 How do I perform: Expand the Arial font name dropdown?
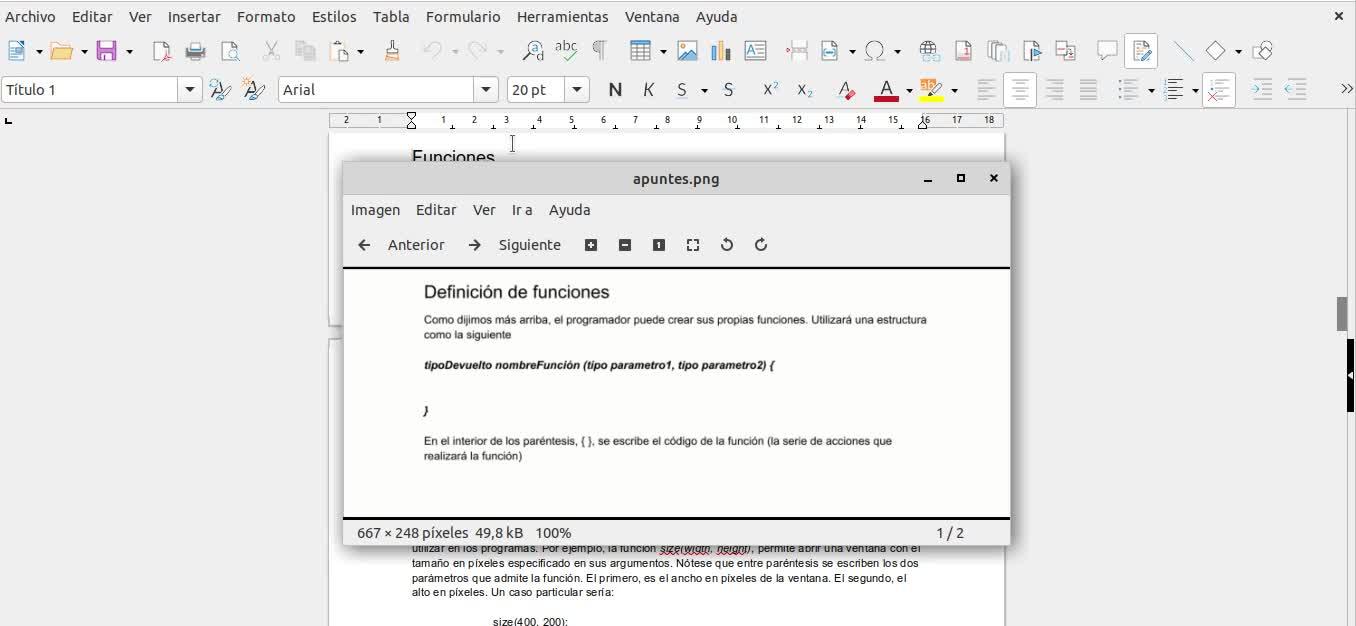[486, 90]
